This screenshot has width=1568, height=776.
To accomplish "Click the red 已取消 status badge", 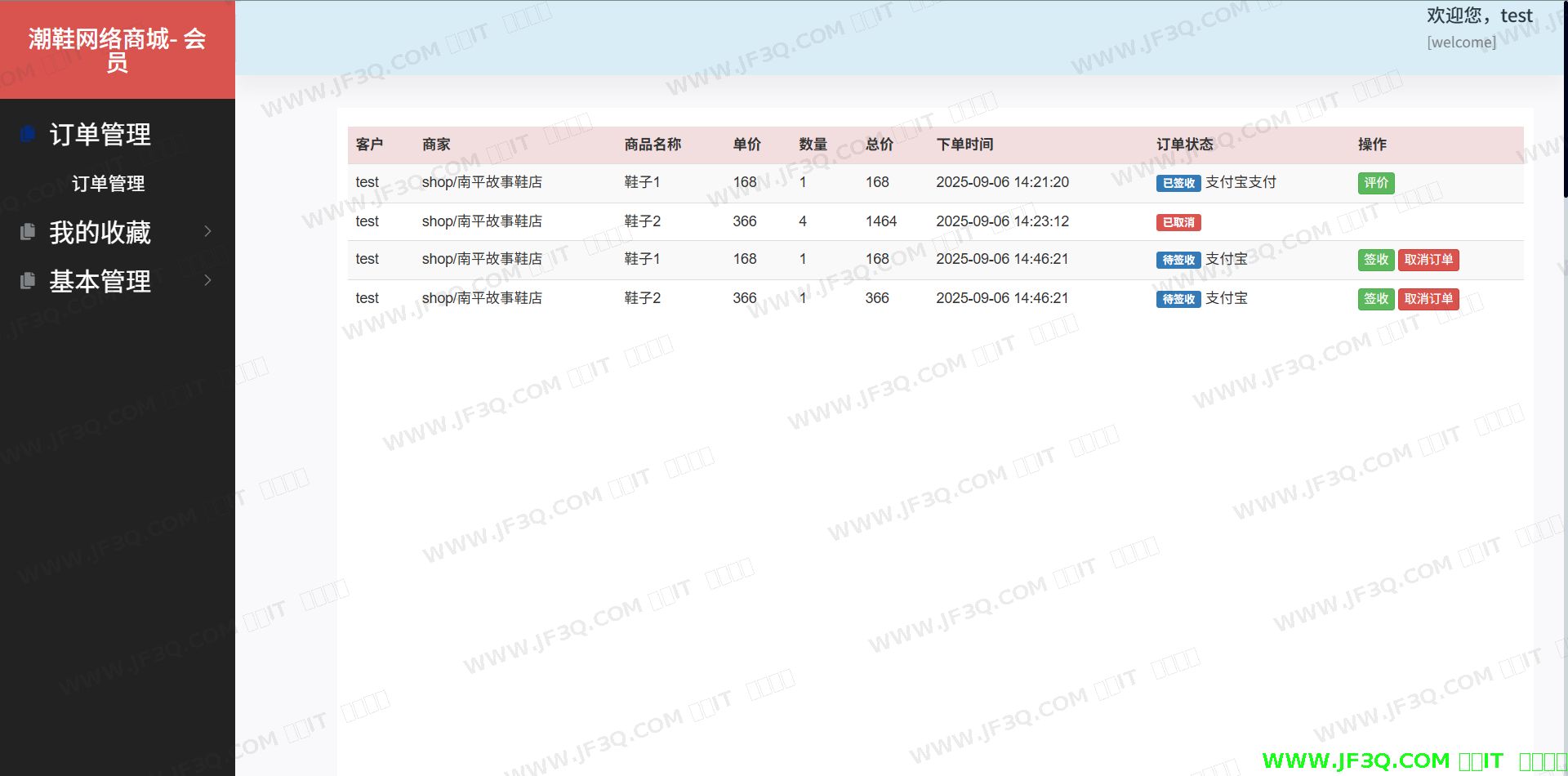I will [1178, 222].
